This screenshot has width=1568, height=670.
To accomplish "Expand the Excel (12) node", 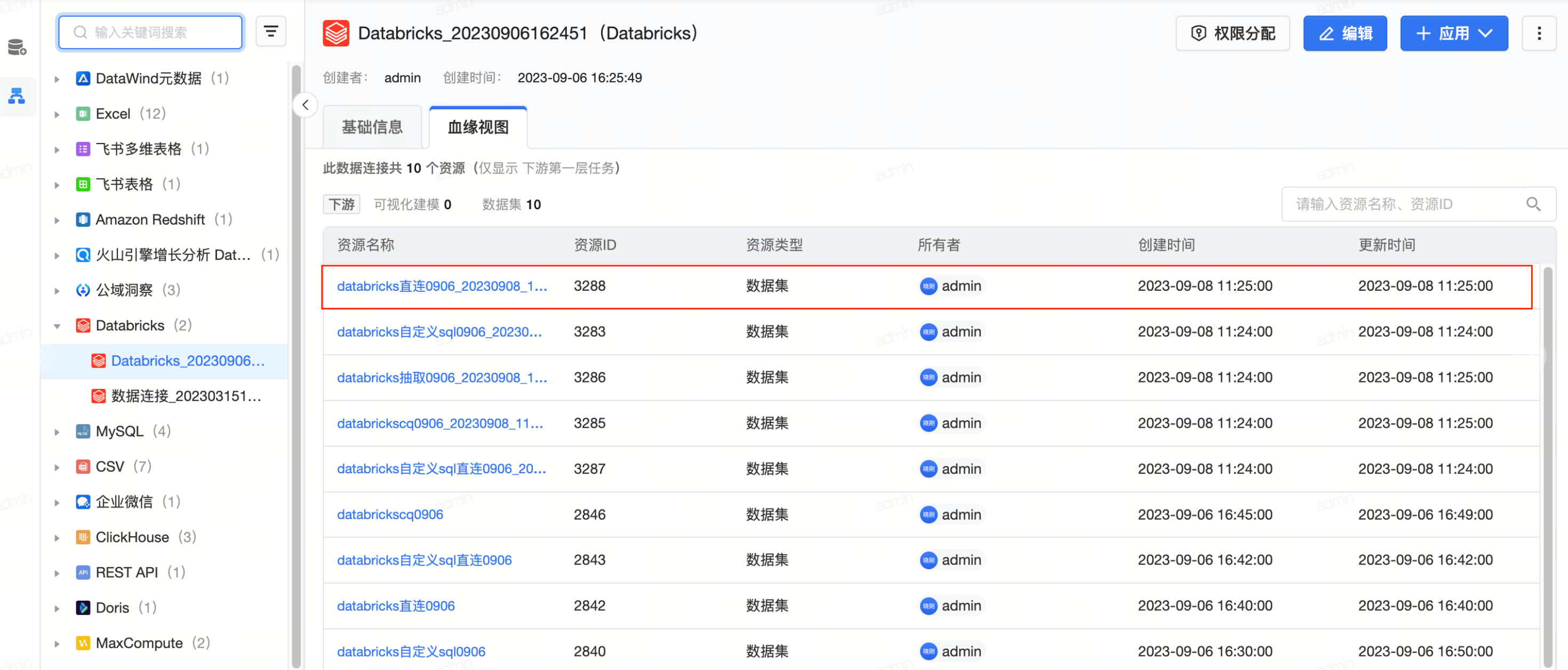I will tap(57, 115).
